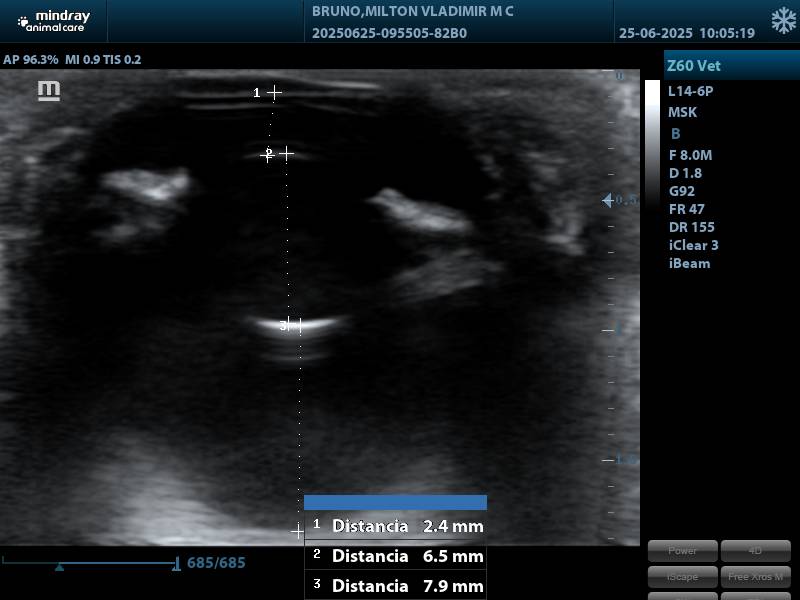Click the Mindray animal care logo
This screenshot has height=600, width=800.
pyautogui.click(x=52, y=21)
